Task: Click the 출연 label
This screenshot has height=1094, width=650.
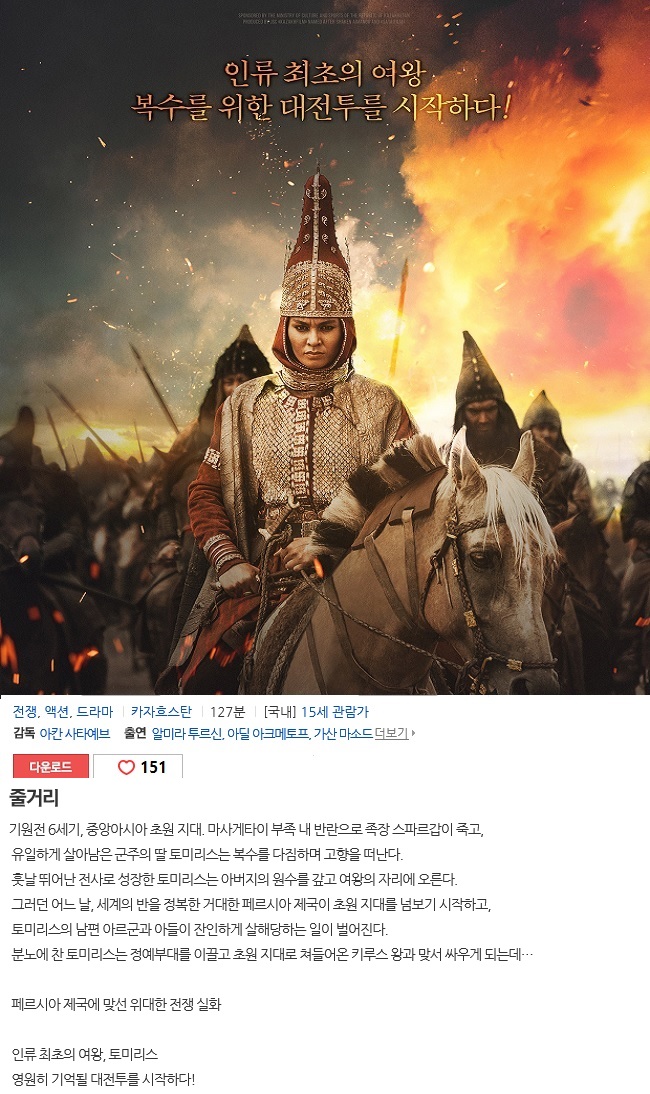Action: click(135, 733)
